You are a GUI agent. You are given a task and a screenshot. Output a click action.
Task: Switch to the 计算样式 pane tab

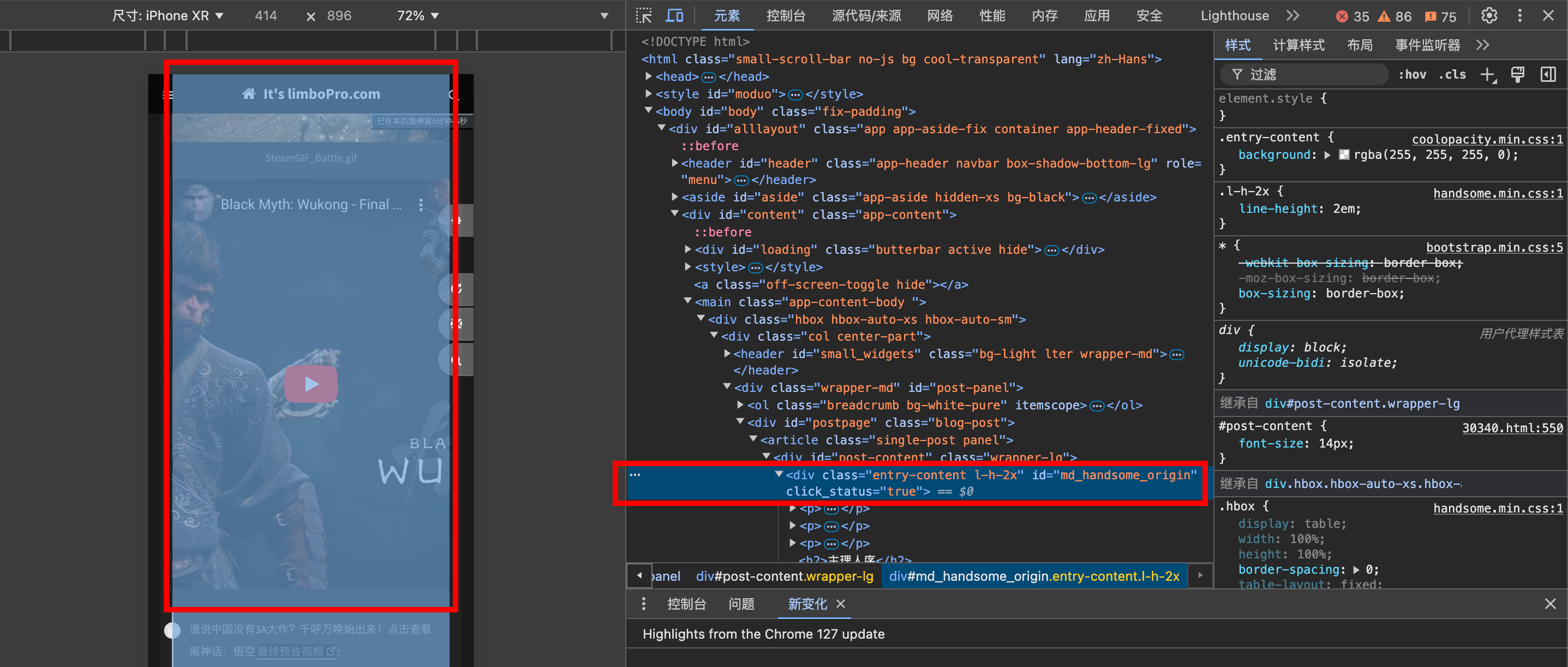pos(1298,45)
